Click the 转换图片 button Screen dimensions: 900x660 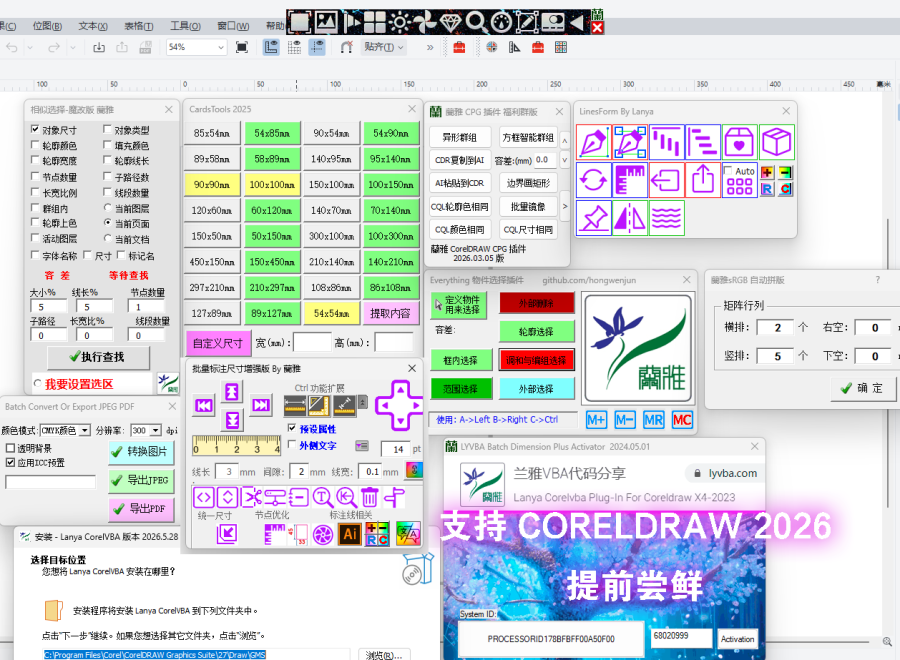tap(141, 451)
